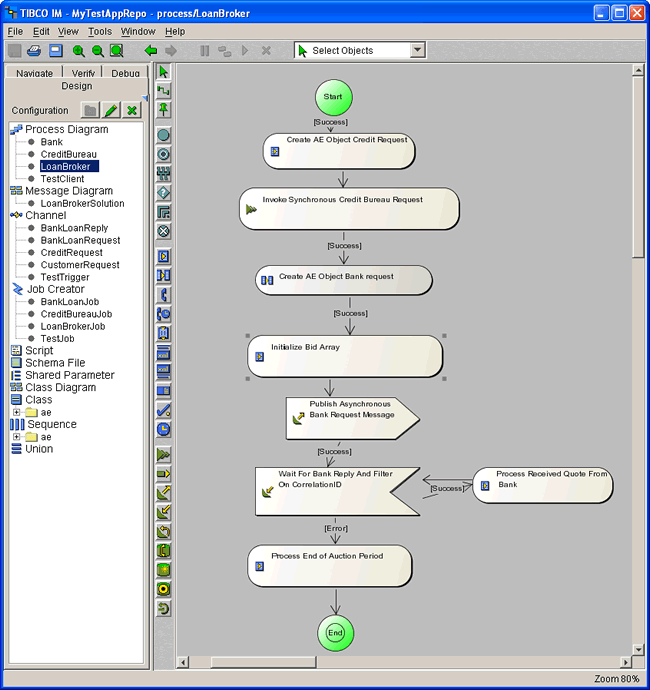Select the undo-style loop tool at palette bottom
The image size is (650, 690).
[164, 609]
